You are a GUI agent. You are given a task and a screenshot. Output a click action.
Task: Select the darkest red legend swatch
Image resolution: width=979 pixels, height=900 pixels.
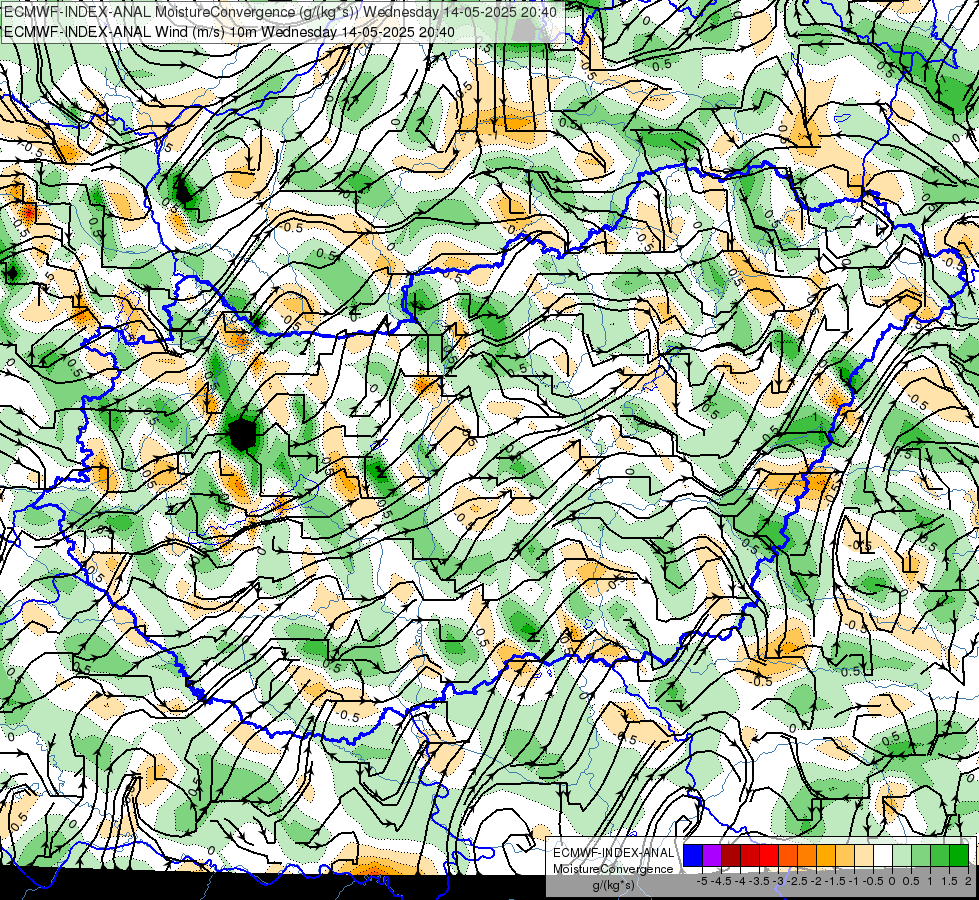coord(731,855)
